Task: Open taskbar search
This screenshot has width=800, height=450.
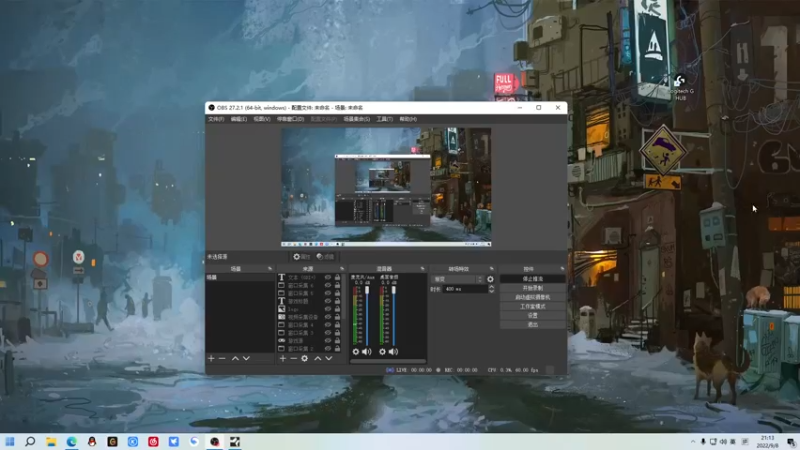Action: [x=30, y=441]
